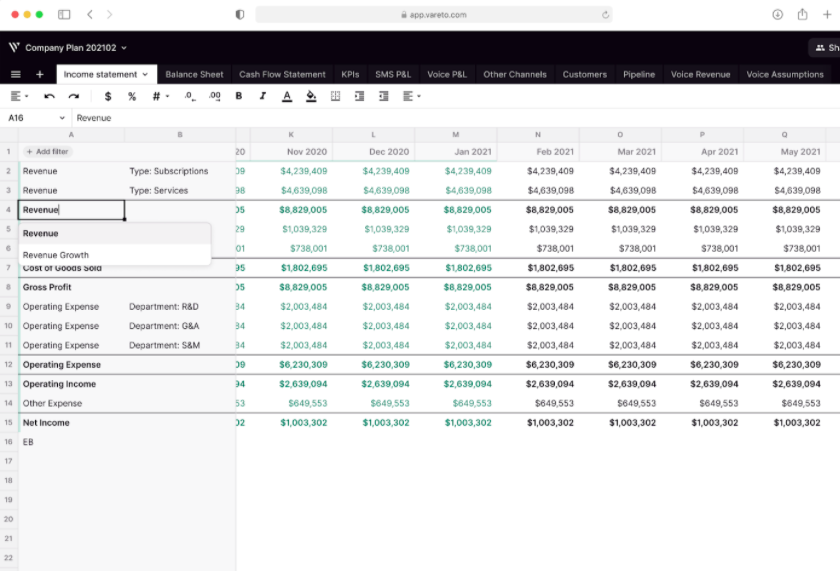Click the redo arrow in the toolbar
840x571 pixels.
74,96
